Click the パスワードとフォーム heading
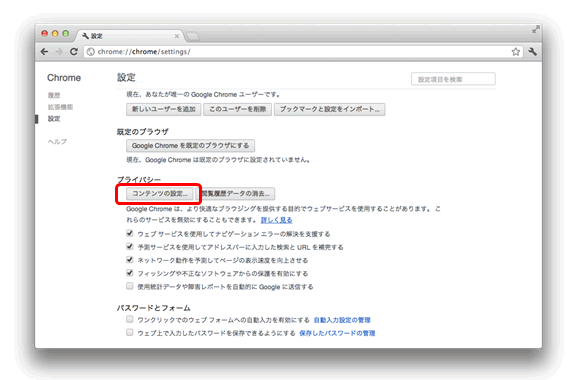Image resolution: width=572 pixels, height=380 pixels. point(154,308)
